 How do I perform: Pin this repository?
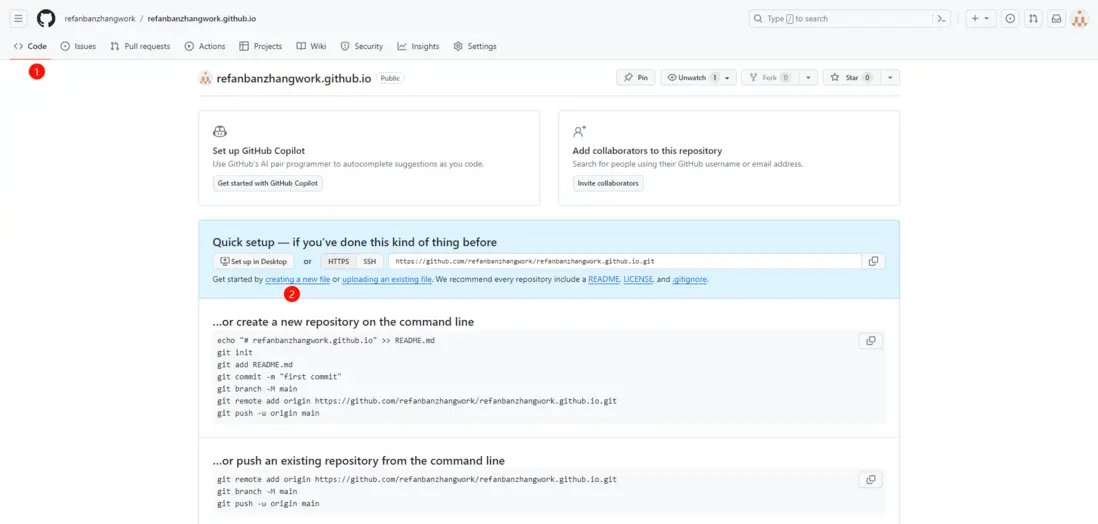636,78
